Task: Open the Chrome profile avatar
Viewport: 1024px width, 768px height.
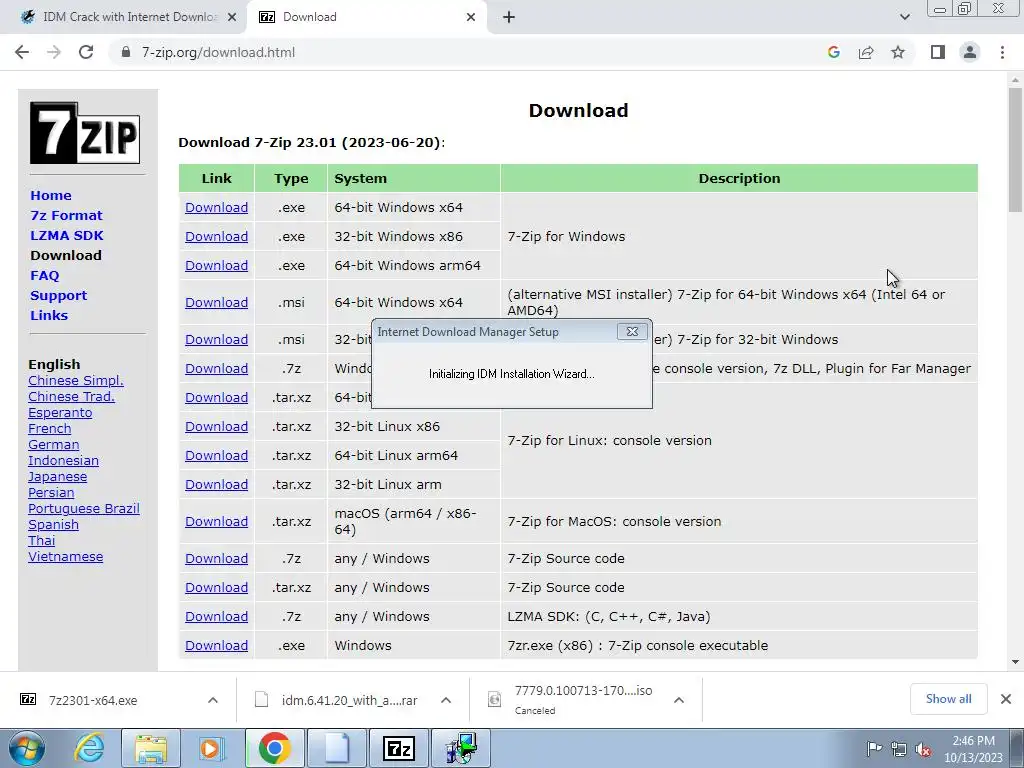Action: (x=970, y=52)
